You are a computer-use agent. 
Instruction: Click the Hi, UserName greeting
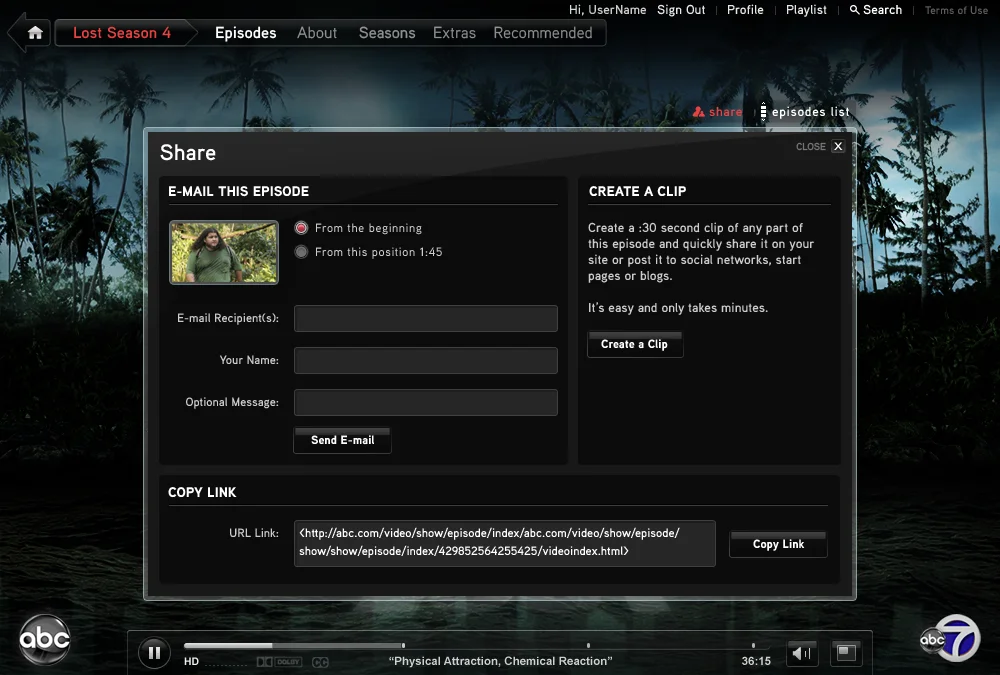point(607,10)
